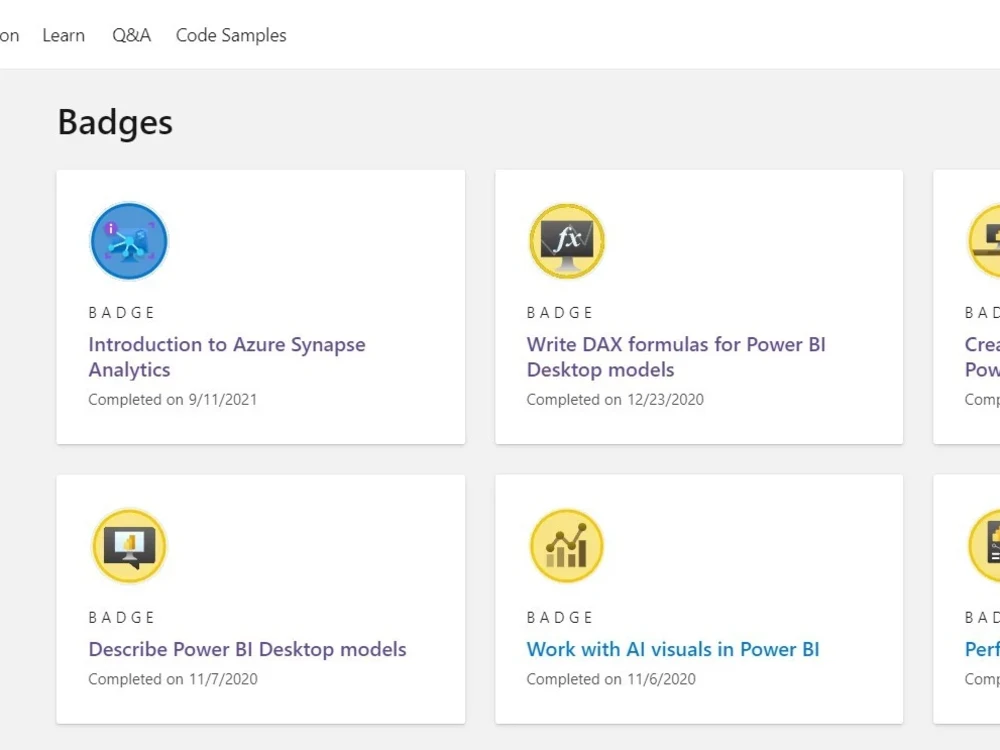The image size is (1000, 750).
Task: Click the Completed on 9/11/2021 date text
Action: coord(173,399)
